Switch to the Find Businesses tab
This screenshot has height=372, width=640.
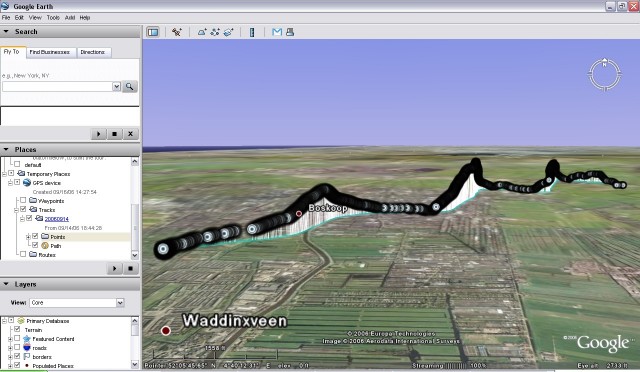[x=50, y=52]
